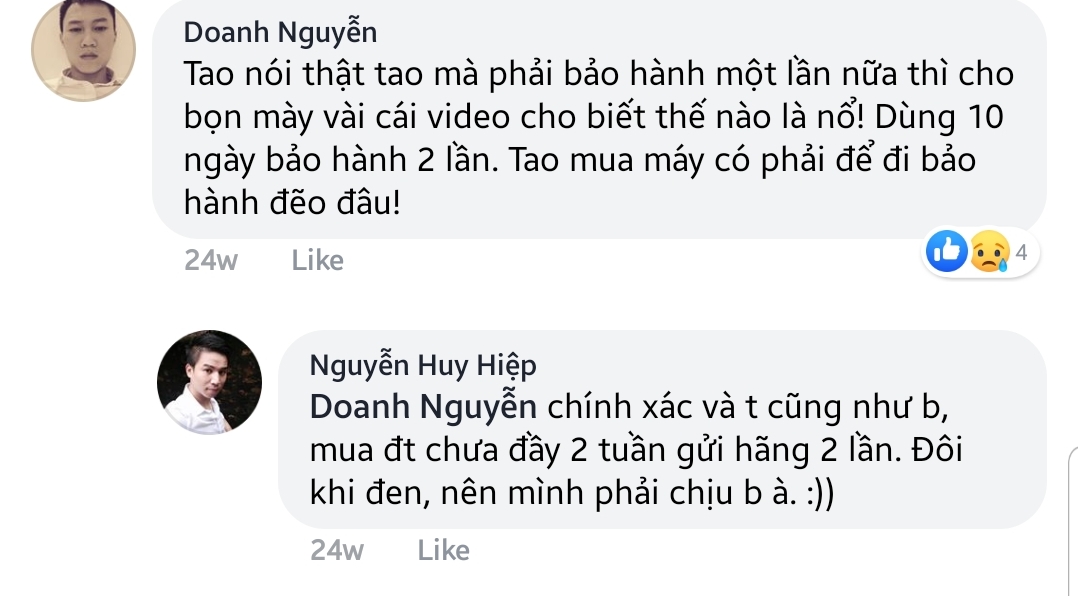
Task: Like Doanh Nguyễn's comment
Action: (317, 260)
